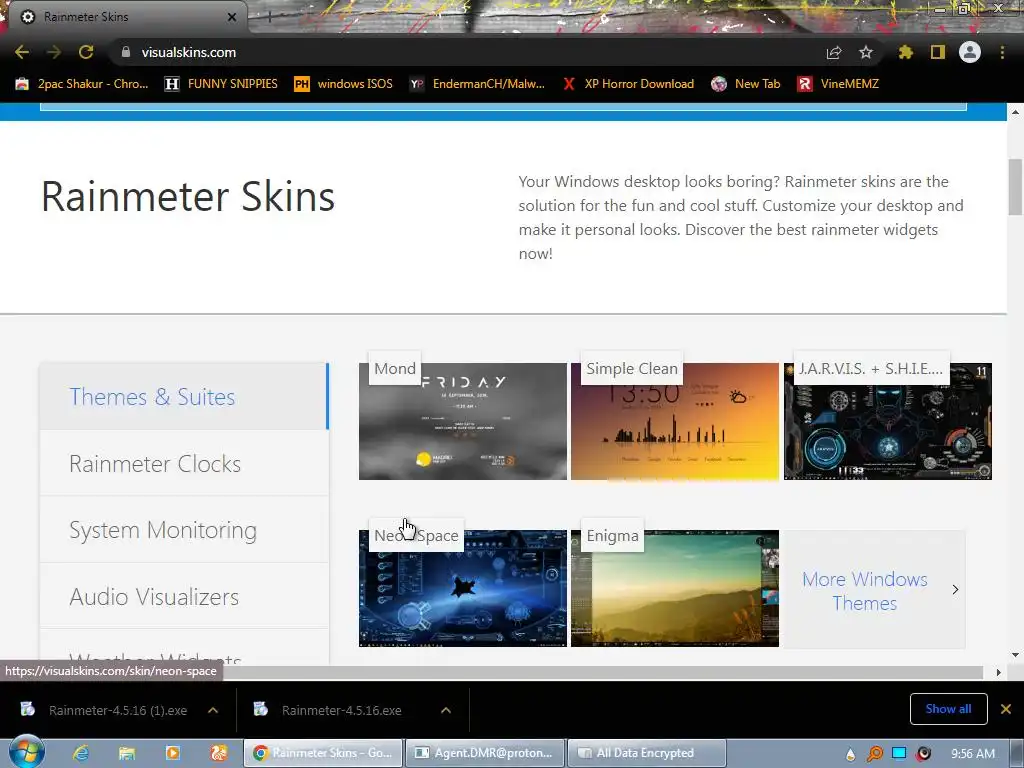Click the browser forward arrow
This screenshot has height=768, width=1024.
click(54, 52)
